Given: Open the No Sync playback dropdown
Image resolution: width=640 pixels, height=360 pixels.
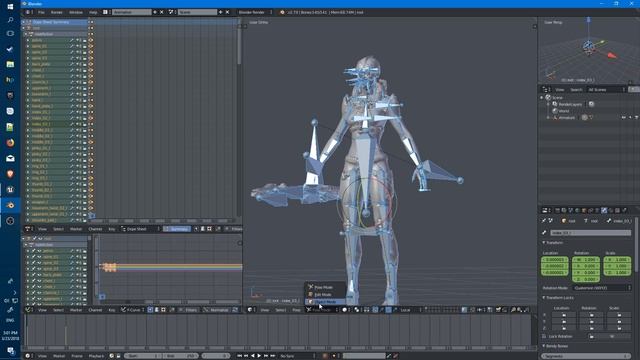Looking at the screenshot, I should coord(297,356).
